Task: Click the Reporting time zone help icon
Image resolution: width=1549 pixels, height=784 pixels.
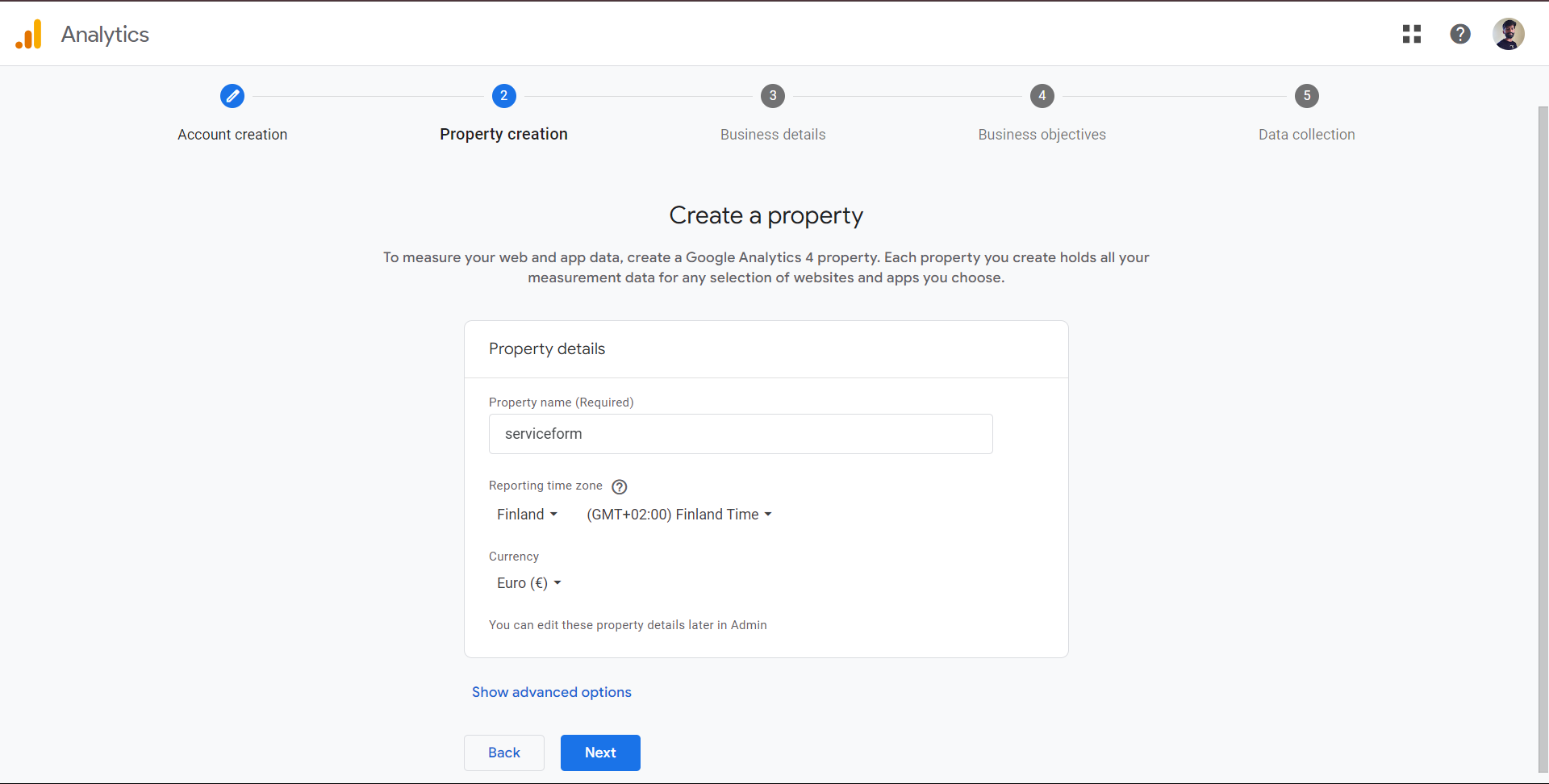Action: 620,486
